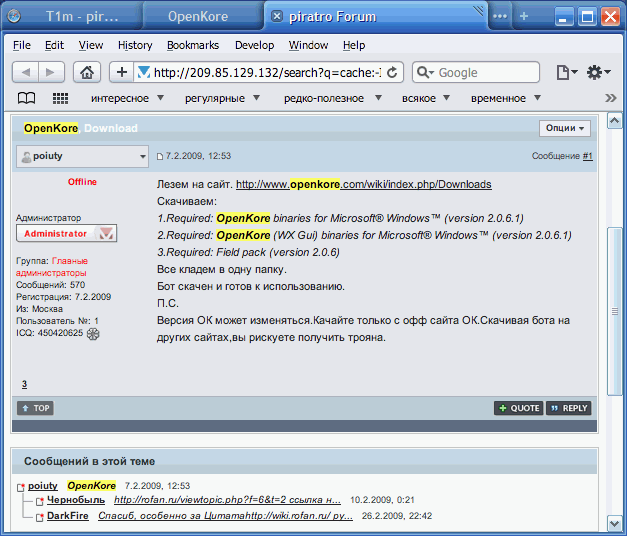Click the site favicon in address bar
This screenshot has width=627, height=536.
(x=144, y=72)
